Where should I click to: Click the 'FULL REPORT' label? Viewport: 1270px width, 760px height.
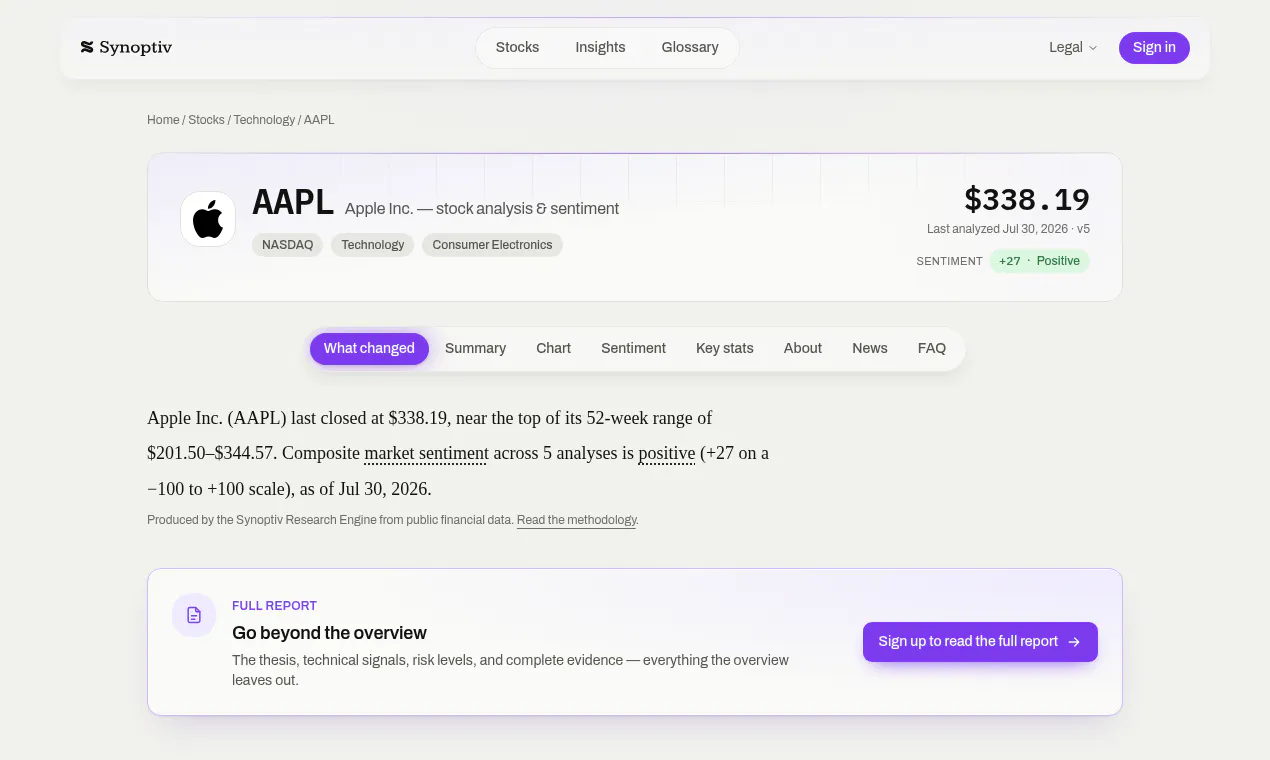click(x=274, y=606)
